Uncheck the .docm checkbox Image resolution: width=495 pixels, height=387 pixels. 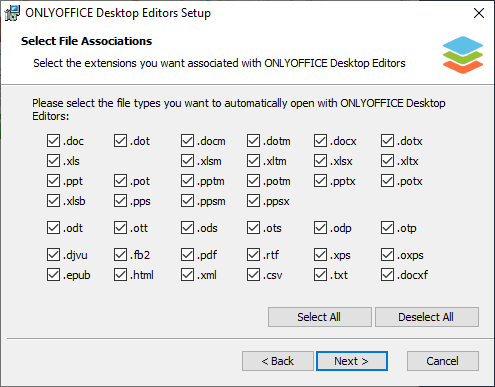pyautogui.click(x=187, y=141)
